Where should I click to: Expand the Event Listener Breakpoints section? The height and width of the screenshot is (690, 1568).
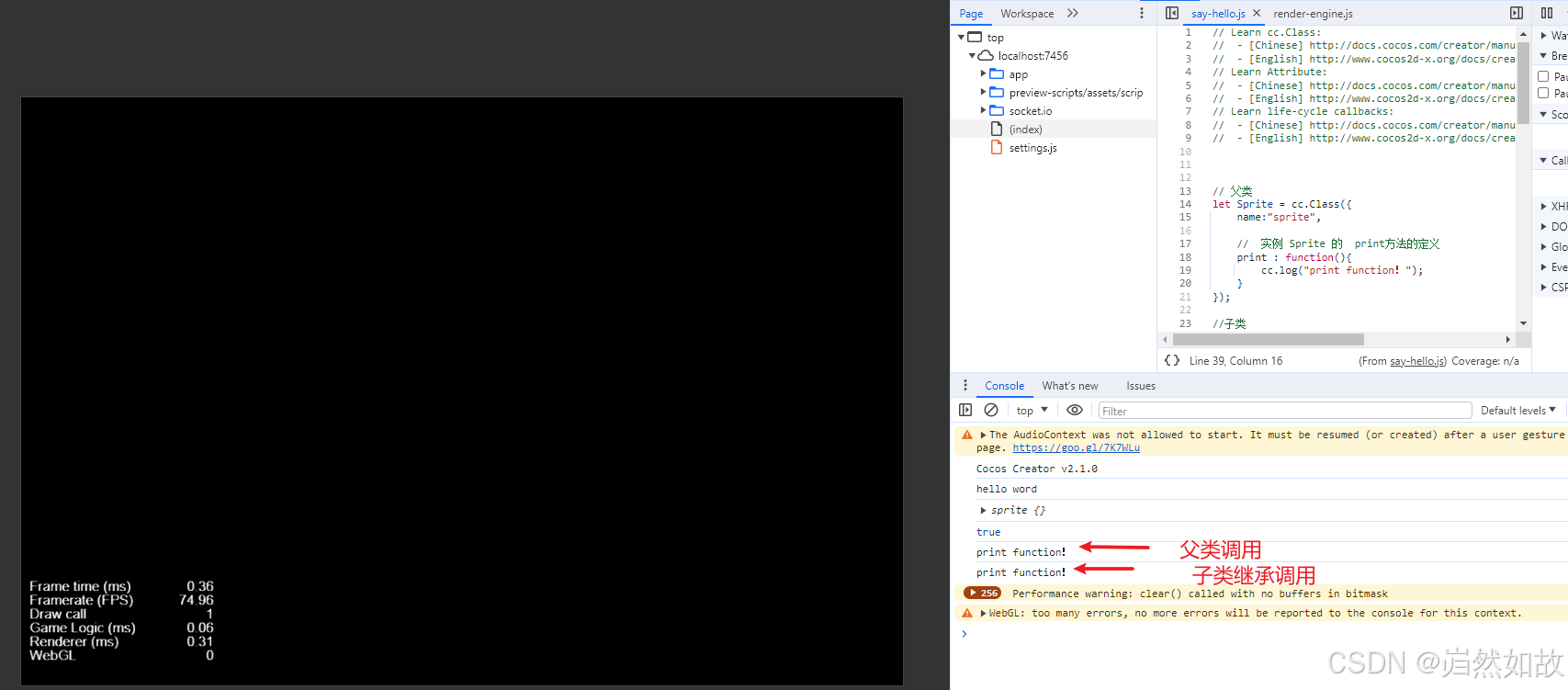click(x=1543, y=266)
